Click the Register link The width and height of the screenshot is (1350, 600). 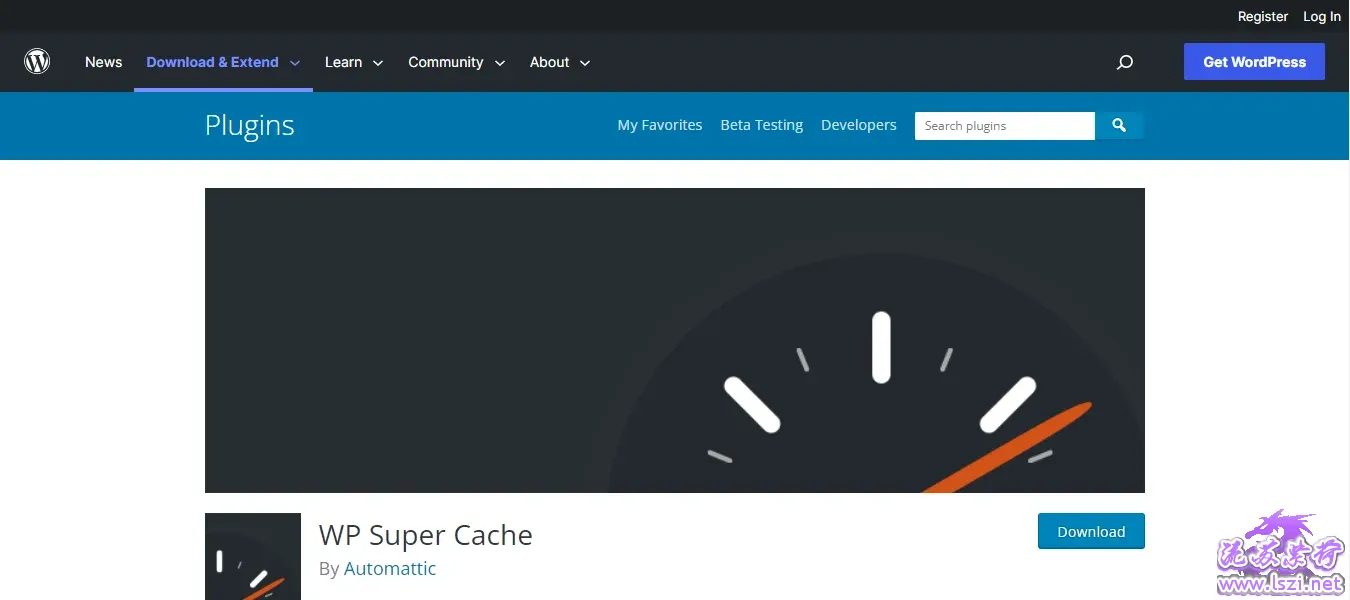pos(1263,16)
